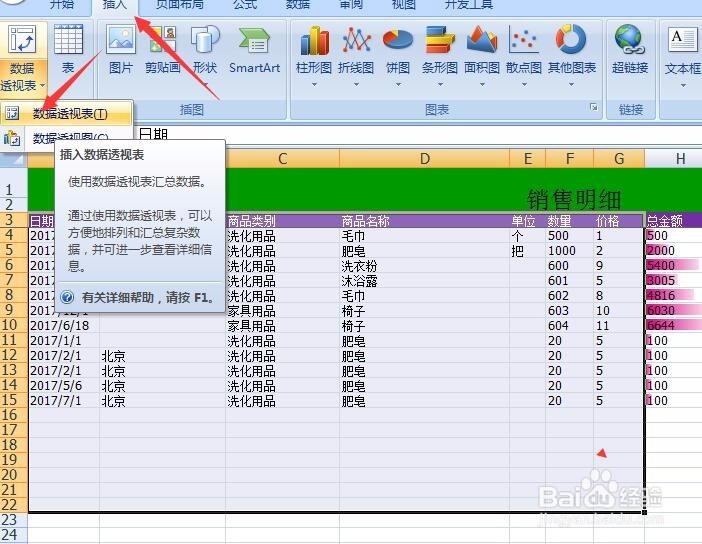Insert Scatter chart (散点图) icon

point(524,40)
